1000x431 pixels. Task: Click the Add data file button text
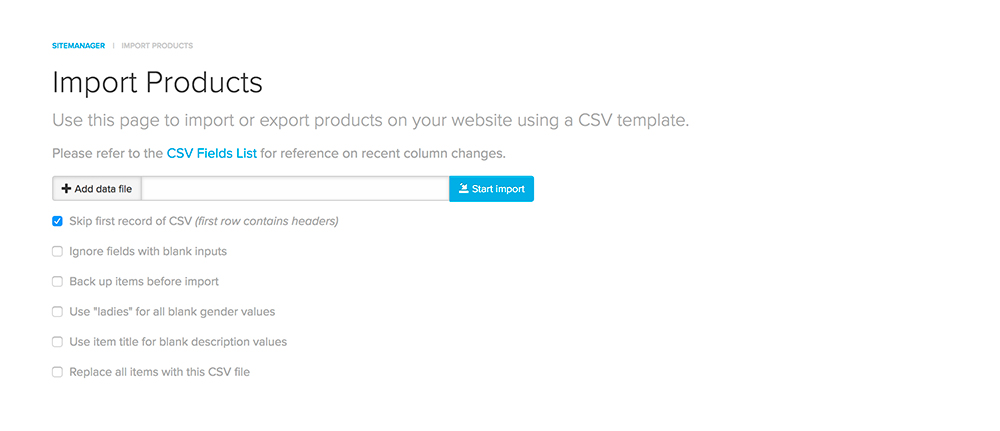(103, 189)
